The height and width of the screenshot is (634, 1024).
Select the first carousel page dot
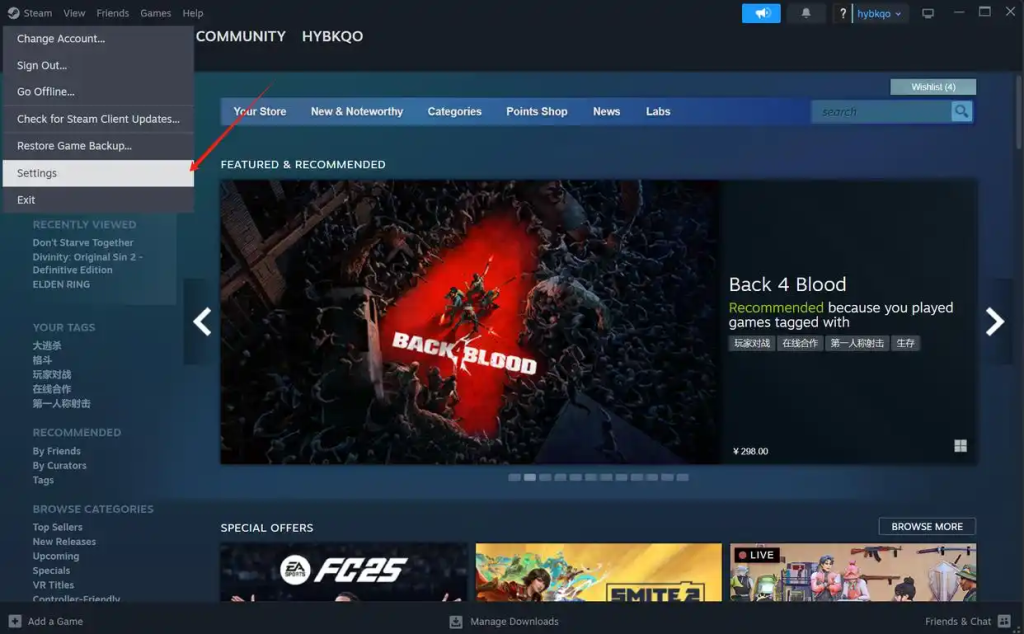(514, 477)
